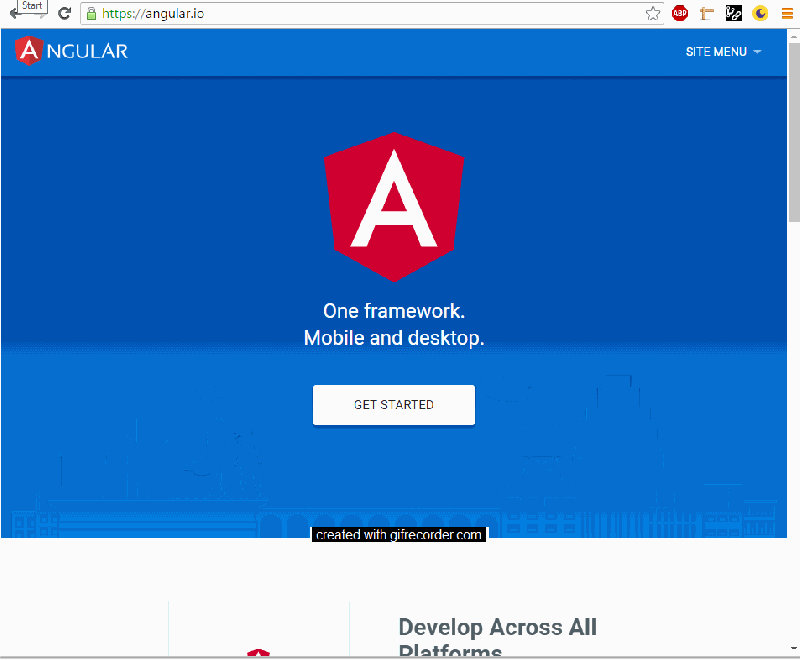Expand the SITE MENU dropdown
Viewport: 800px width, 660px height.
pyautogui.click(x=716, y=51)
